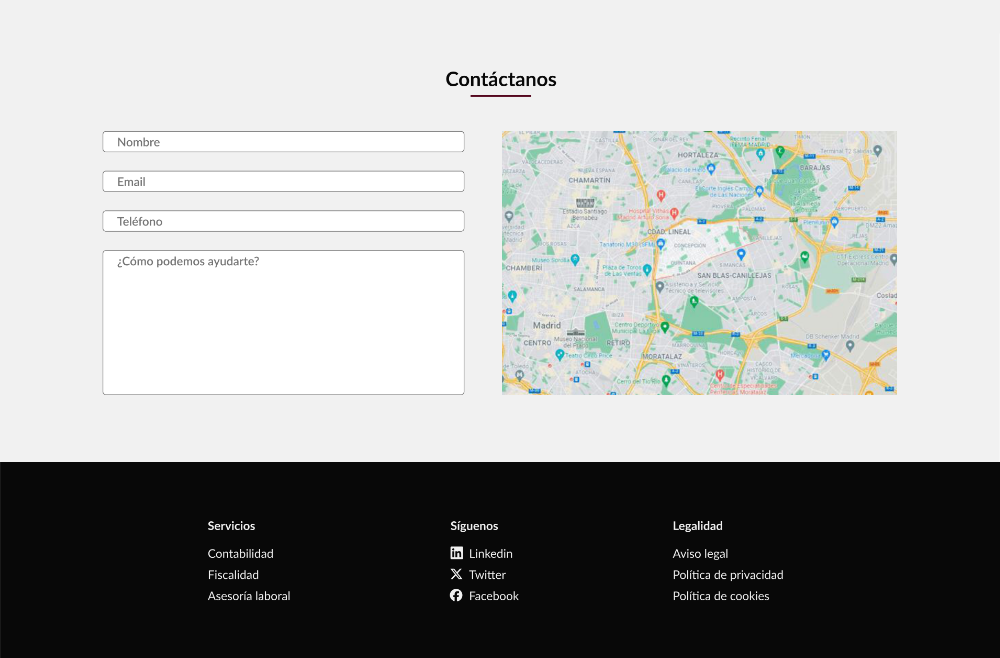Open Política de privacidad link

point(728,574)
